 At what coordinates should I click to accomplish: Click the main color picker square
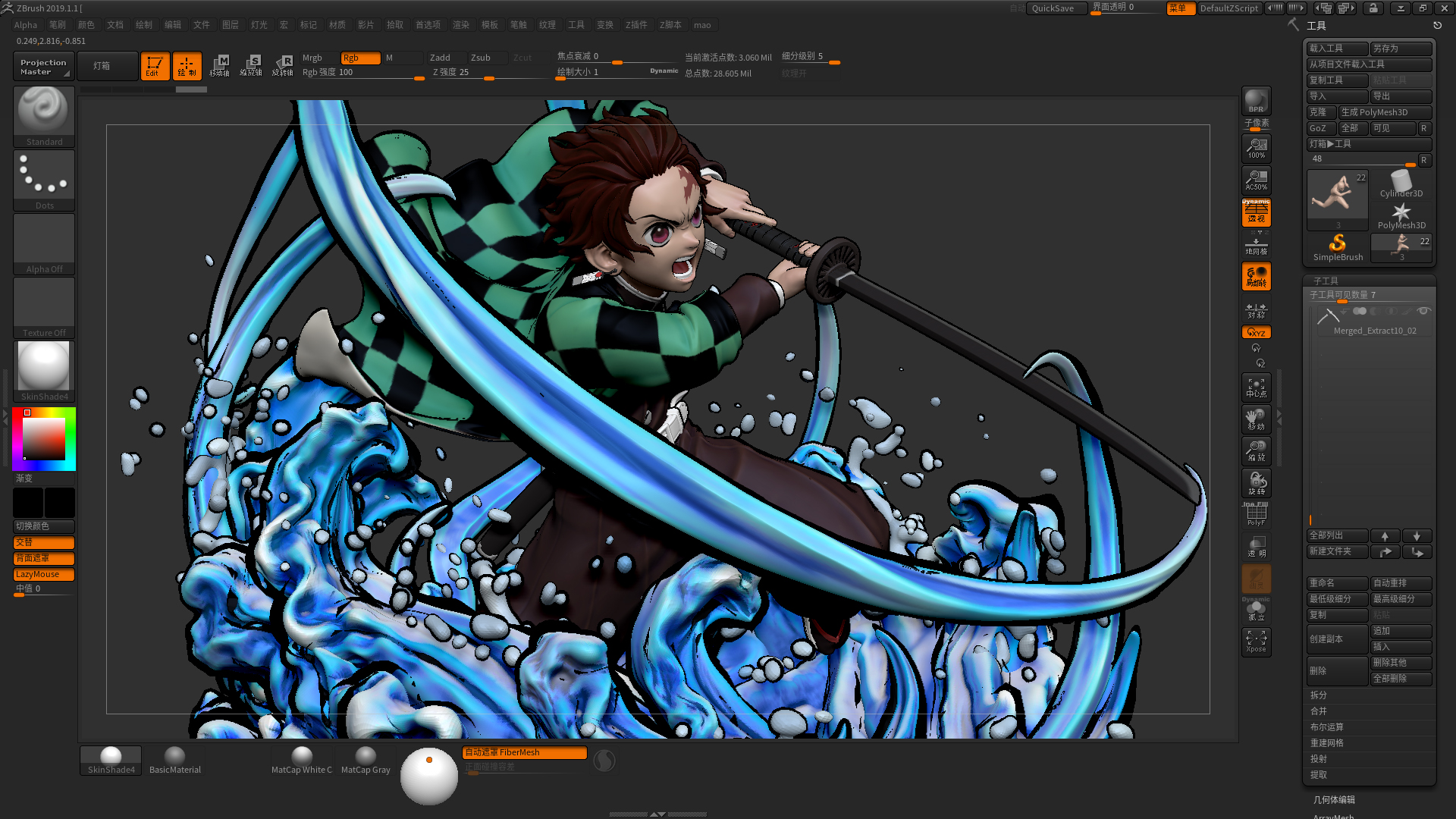click(43, 438)
